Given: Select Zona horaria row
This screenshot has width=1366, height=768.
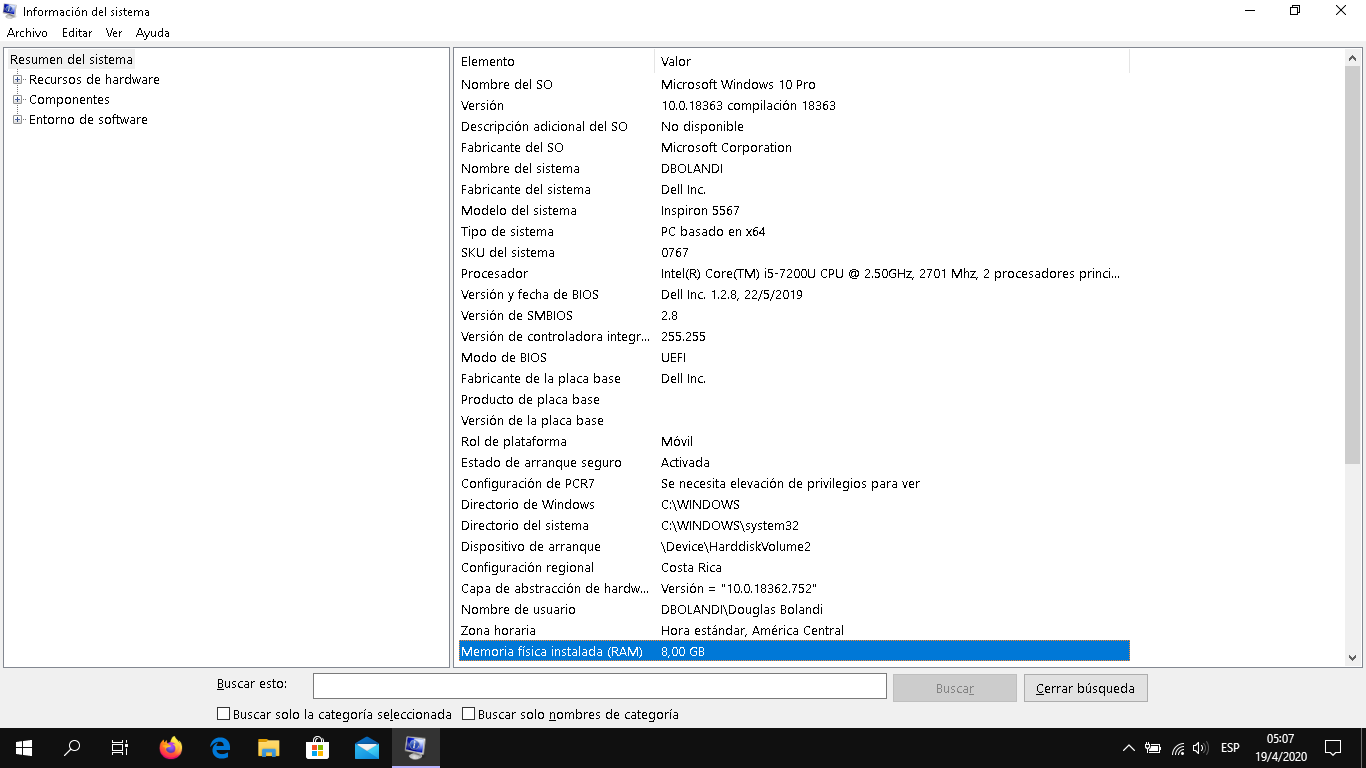Looking at the screenshot, I should [794, 631].
